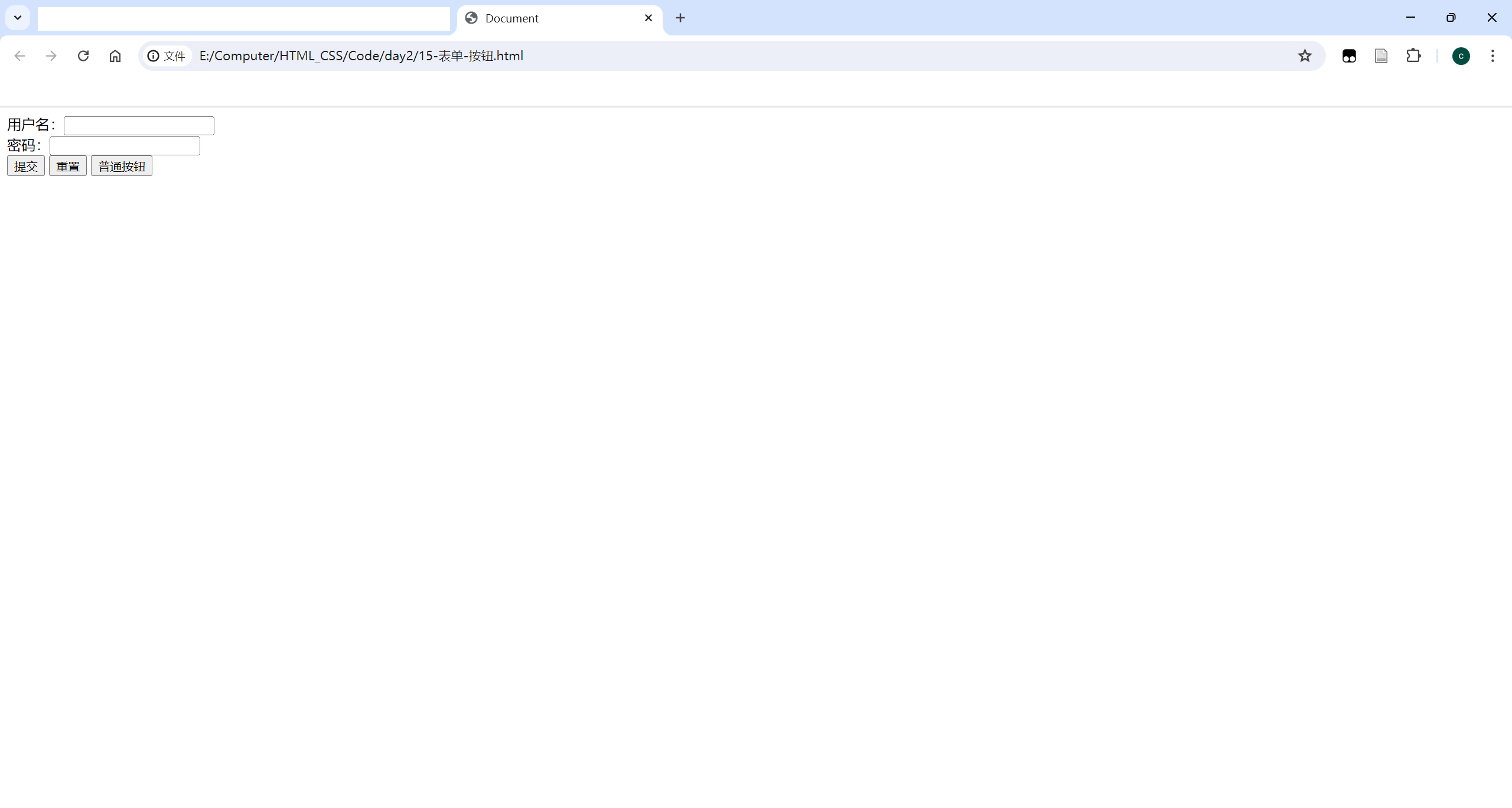Viewport: 1512px width, 808px height.
Task: Bookmark this page with the star icon
Action: pos(1305,56)
